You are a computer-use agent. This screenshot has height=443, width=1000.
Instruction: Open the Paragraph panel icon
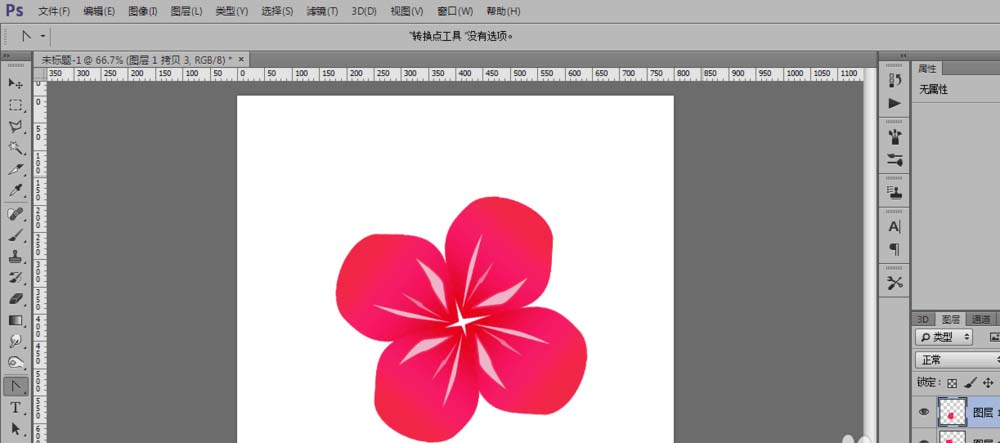click(x=894, y=249)
